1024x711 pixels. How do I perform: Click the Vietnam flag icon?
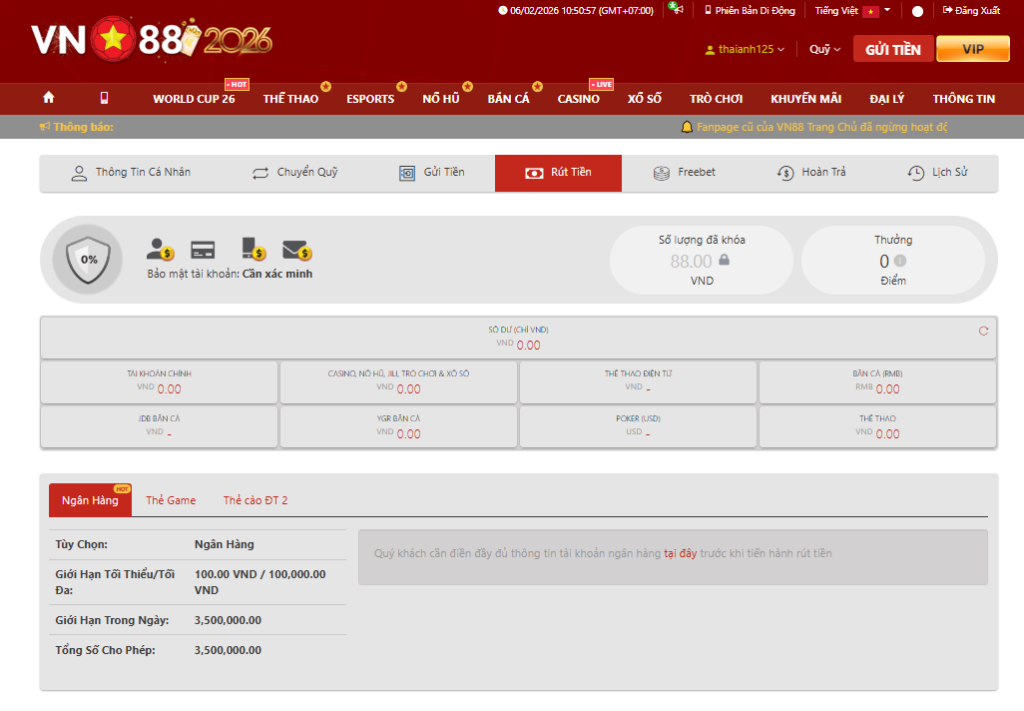pyautogui.click(x=871, y=11)
